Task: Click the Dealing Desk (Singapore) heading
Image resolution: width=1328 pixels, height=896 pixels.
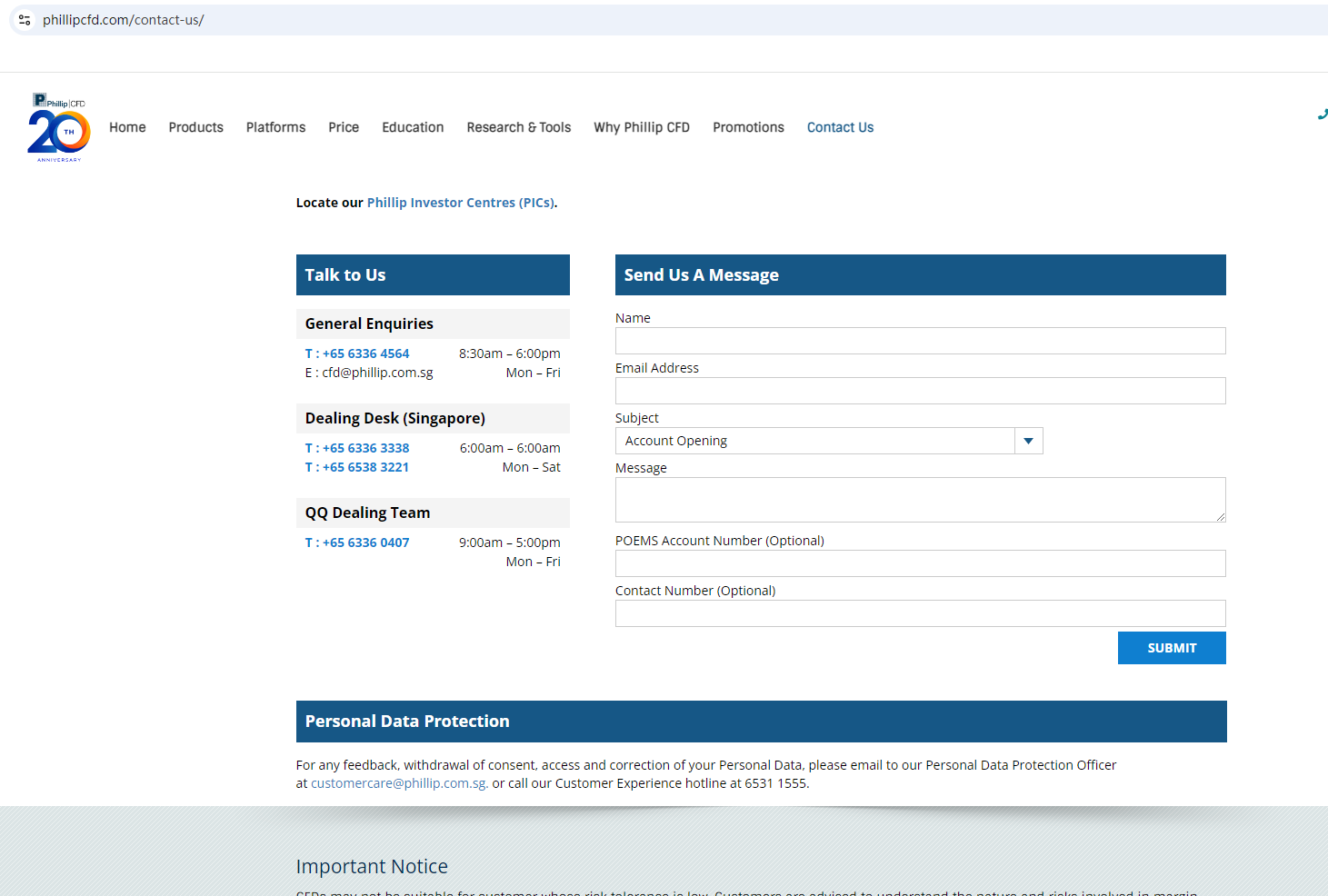Action: (x=395, y=418)
